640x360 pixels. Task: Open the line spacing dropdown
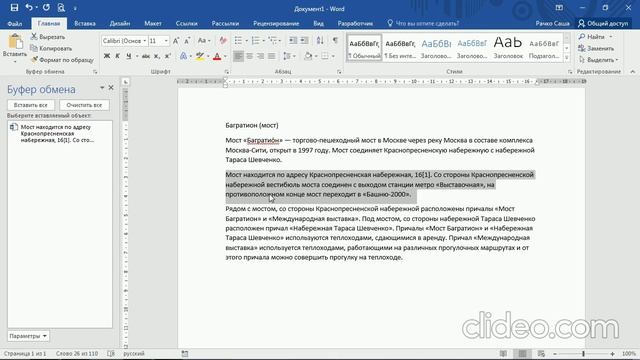coord(289,56)
